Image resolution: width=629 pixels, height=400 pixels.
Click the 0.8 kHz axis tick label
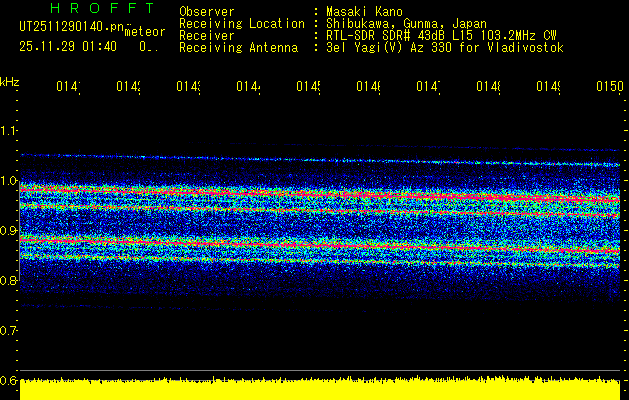pos(9,281)
